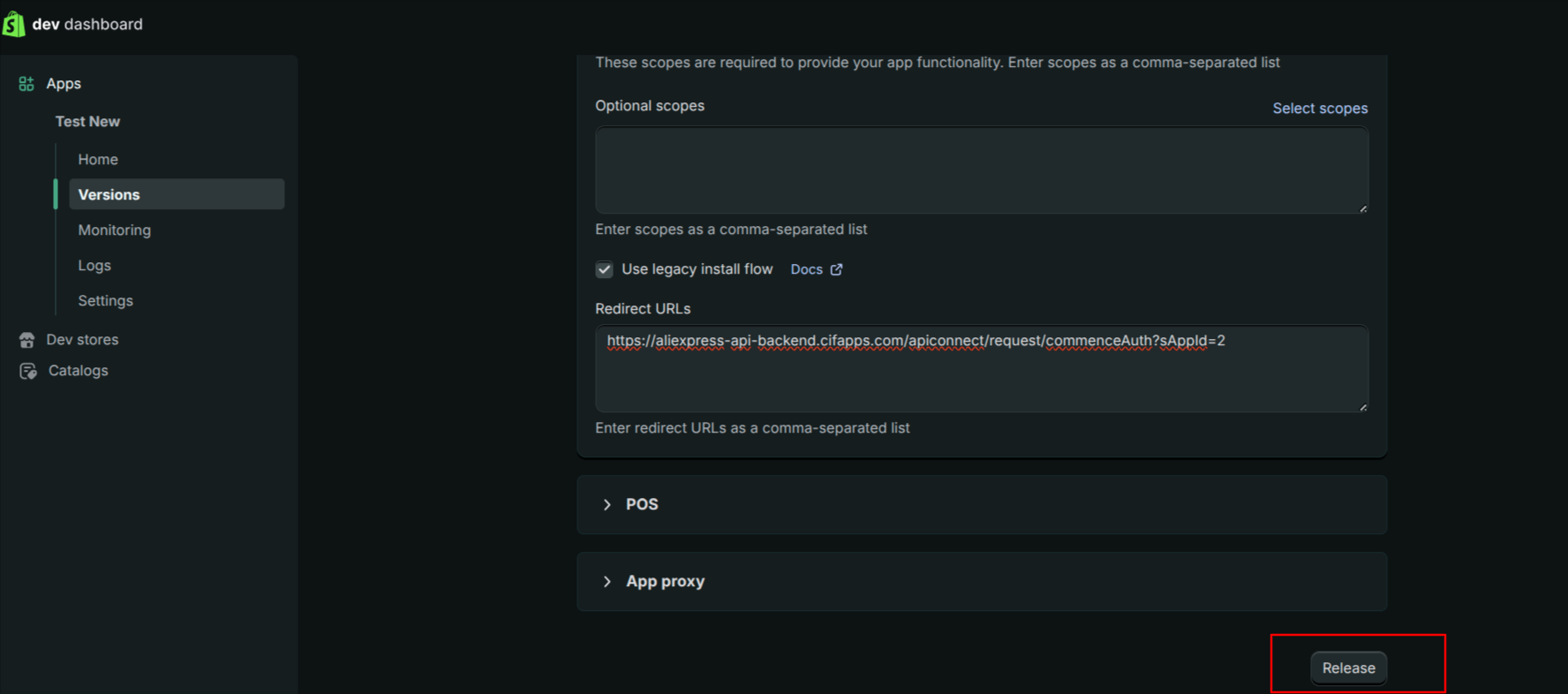Open the Test New app tree item

tap(87, 122)
